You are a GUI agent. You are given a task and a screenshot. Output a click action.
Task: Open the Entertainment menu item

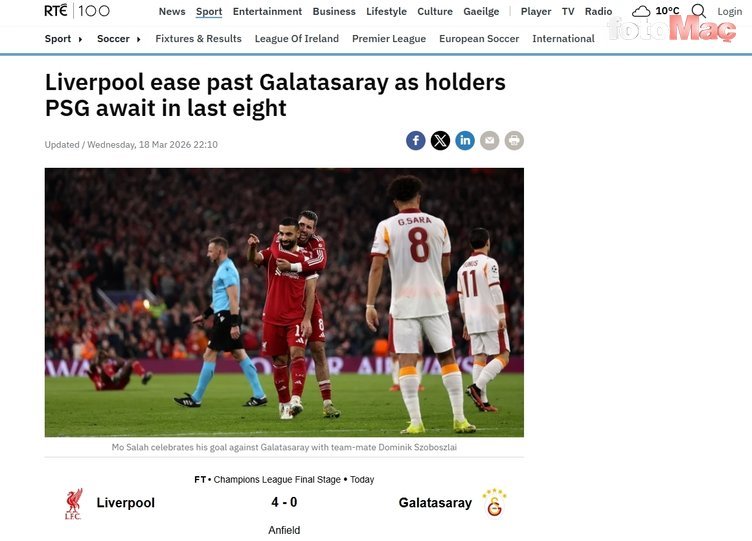click(x=267, y=12)
